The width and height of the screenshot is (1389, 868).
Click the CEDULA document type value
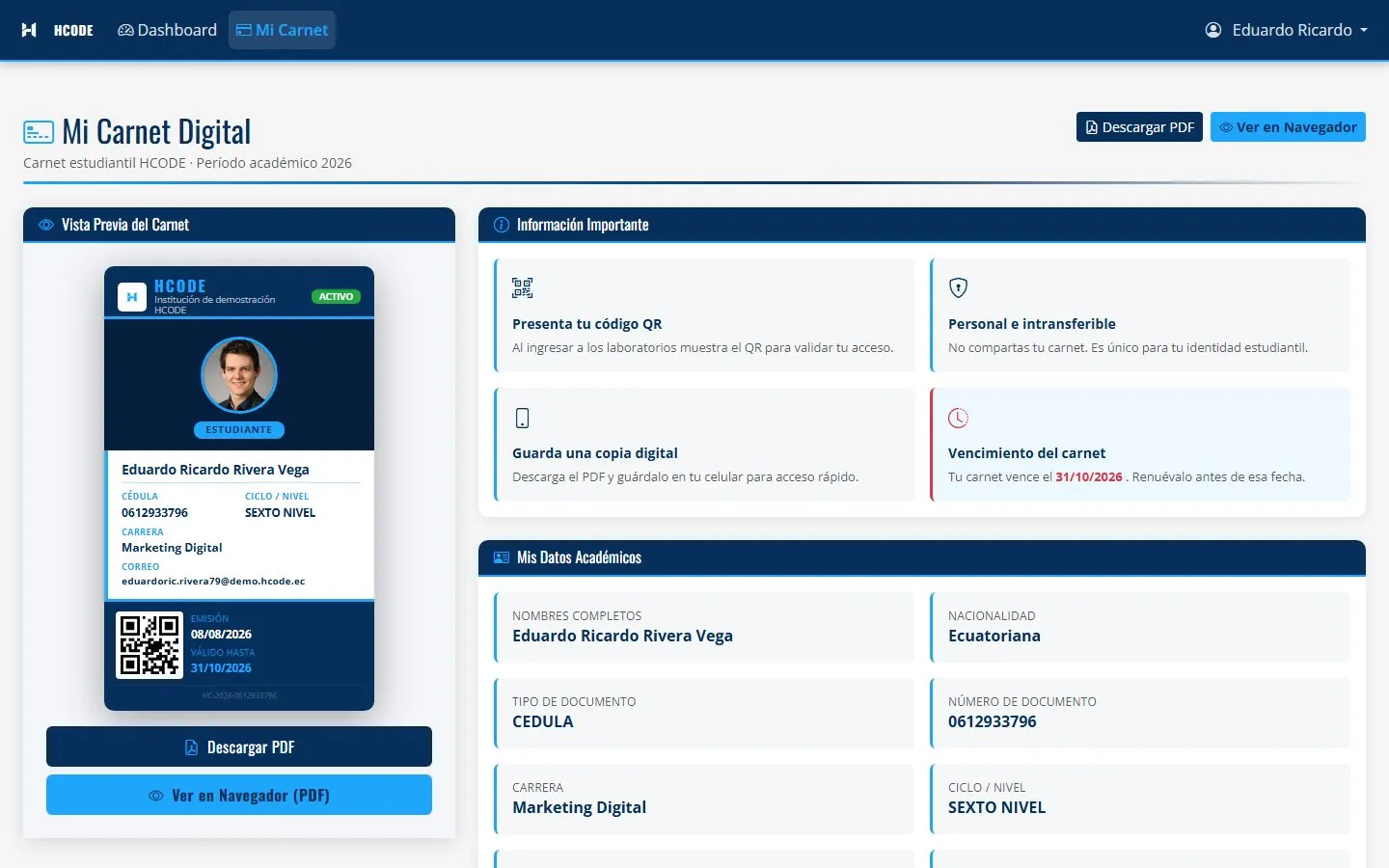pos(543,721)
